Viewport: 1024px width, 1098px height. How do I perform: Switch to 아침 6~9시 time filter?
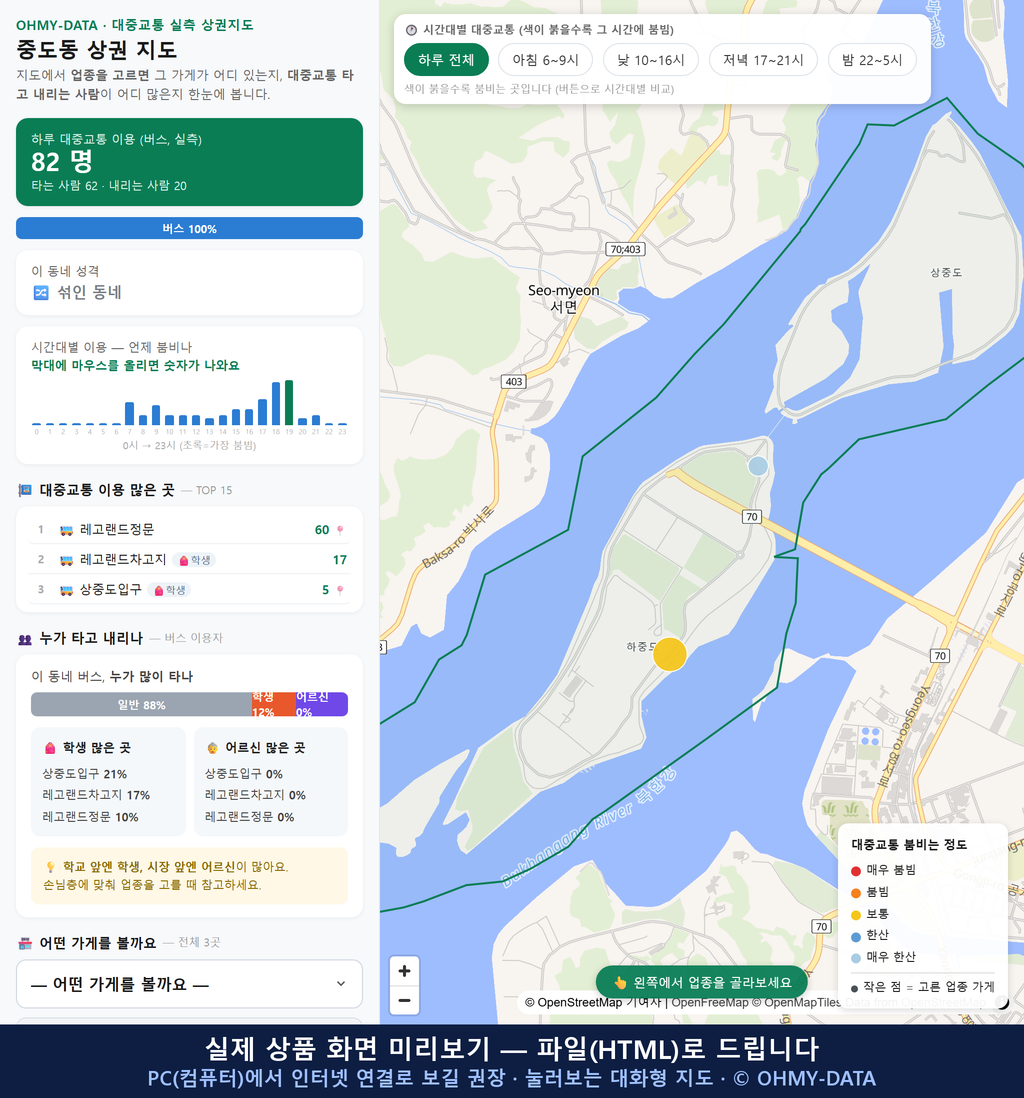546,60
